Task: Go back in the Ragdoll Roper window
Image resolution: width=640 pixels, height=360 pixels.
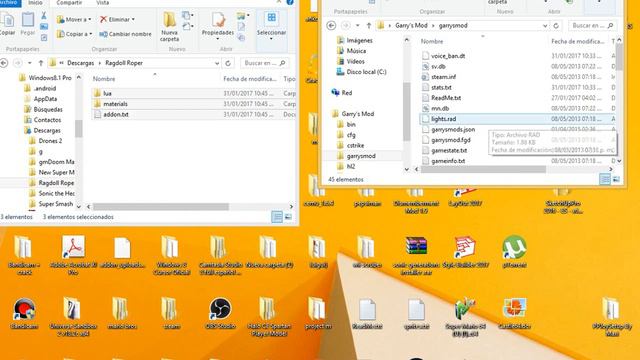Action: tap(4, 63)
